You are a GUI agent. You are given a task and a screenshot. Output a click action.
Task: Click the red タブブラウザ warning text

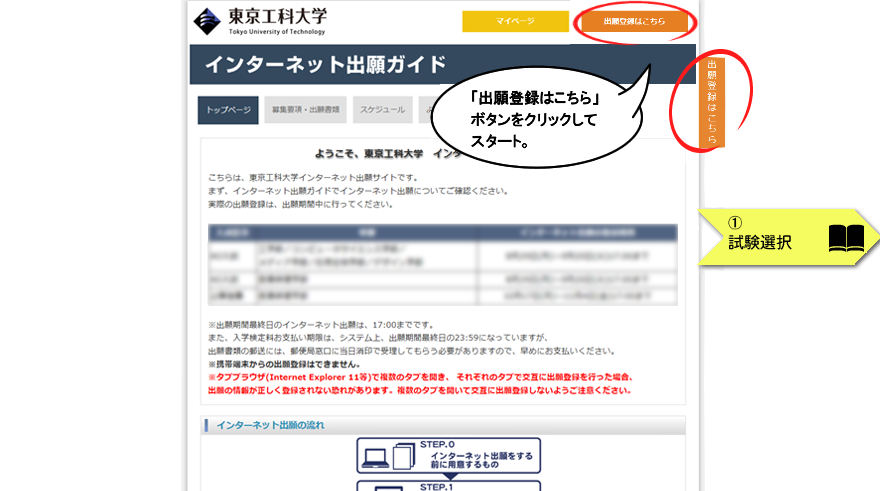coord(421,384)
